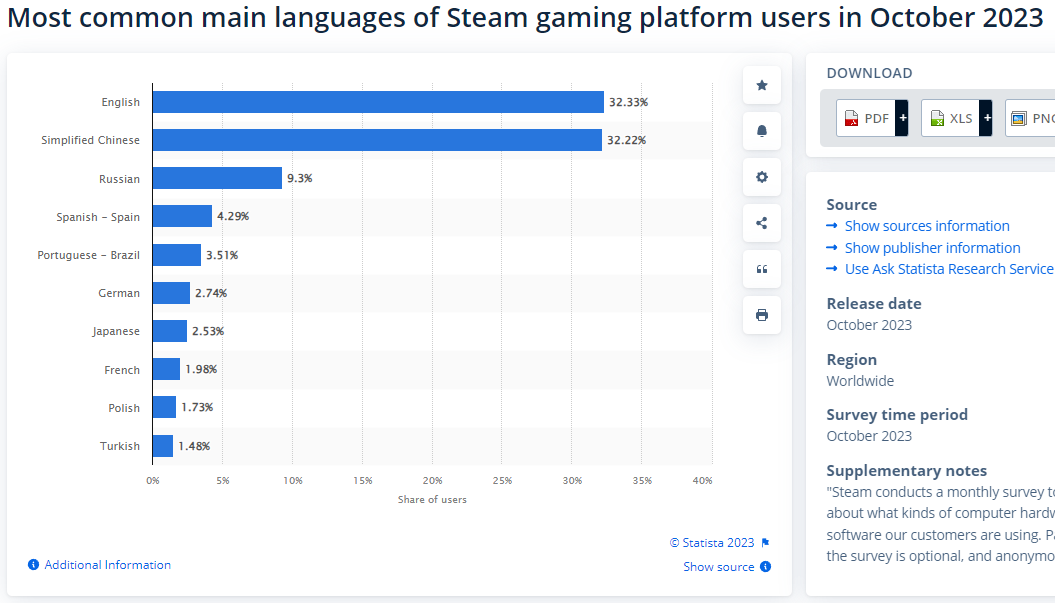Click the French bar

166,369
